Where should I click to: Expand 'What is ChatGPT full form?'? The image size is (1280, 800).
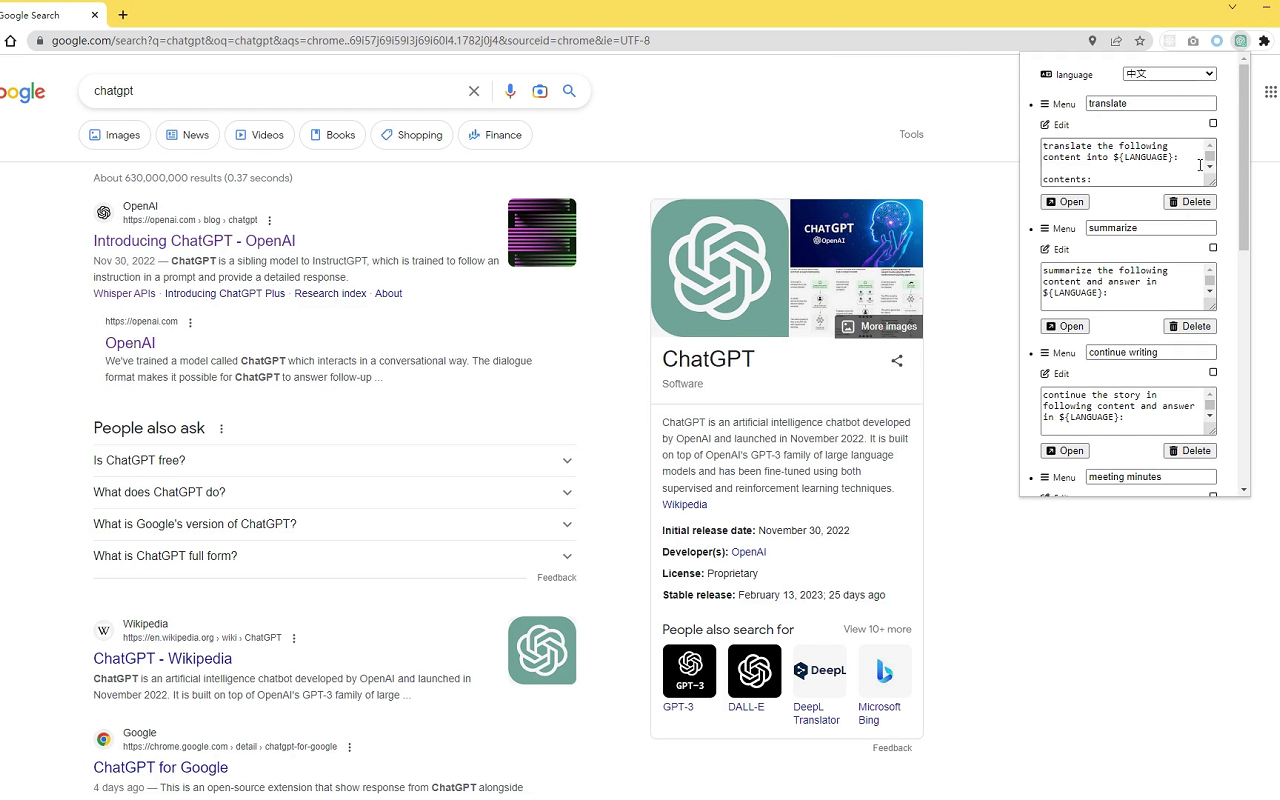coord(335,557)
